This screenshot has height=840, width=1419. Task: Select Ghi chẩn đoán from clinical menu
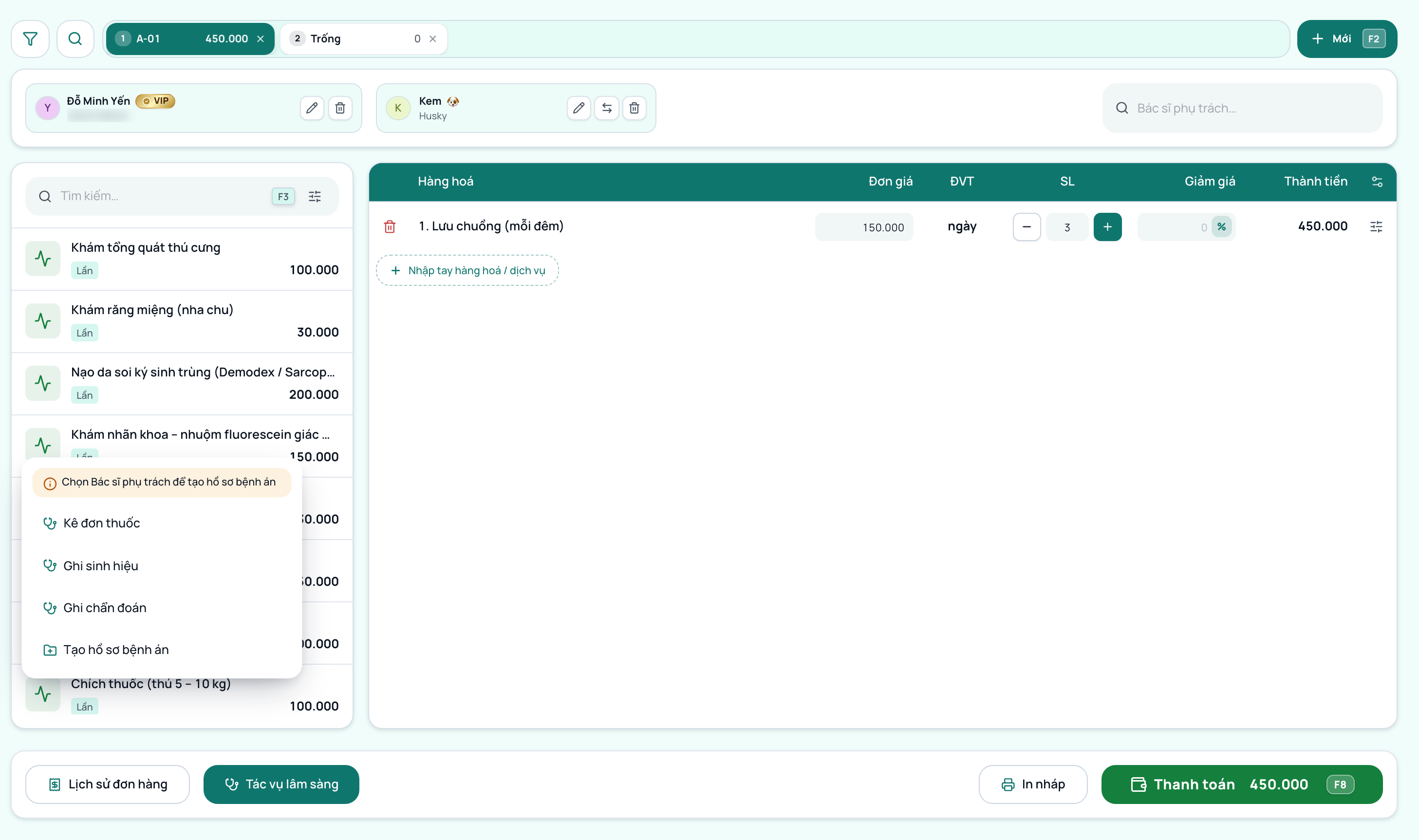[x=161, y=607]
